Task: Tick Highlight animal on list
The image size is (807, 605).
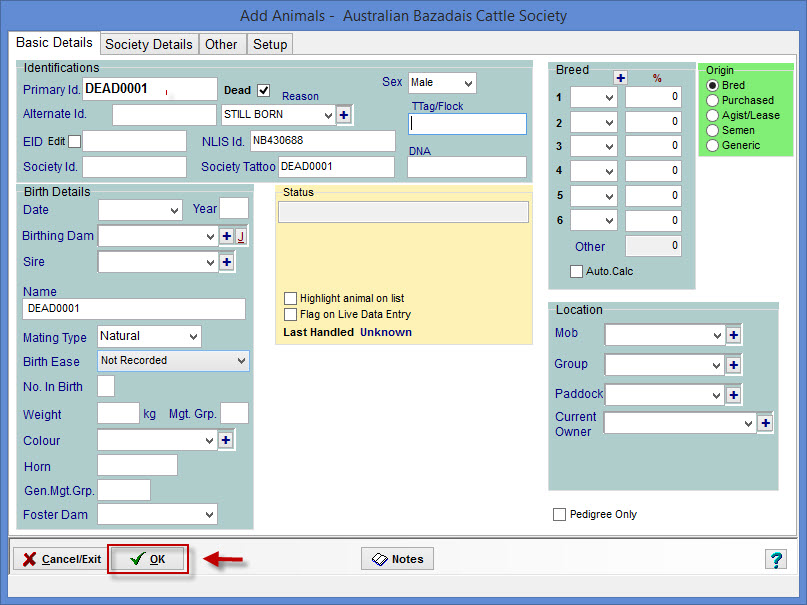Action: pyautogui.click(x=290, y=298)
